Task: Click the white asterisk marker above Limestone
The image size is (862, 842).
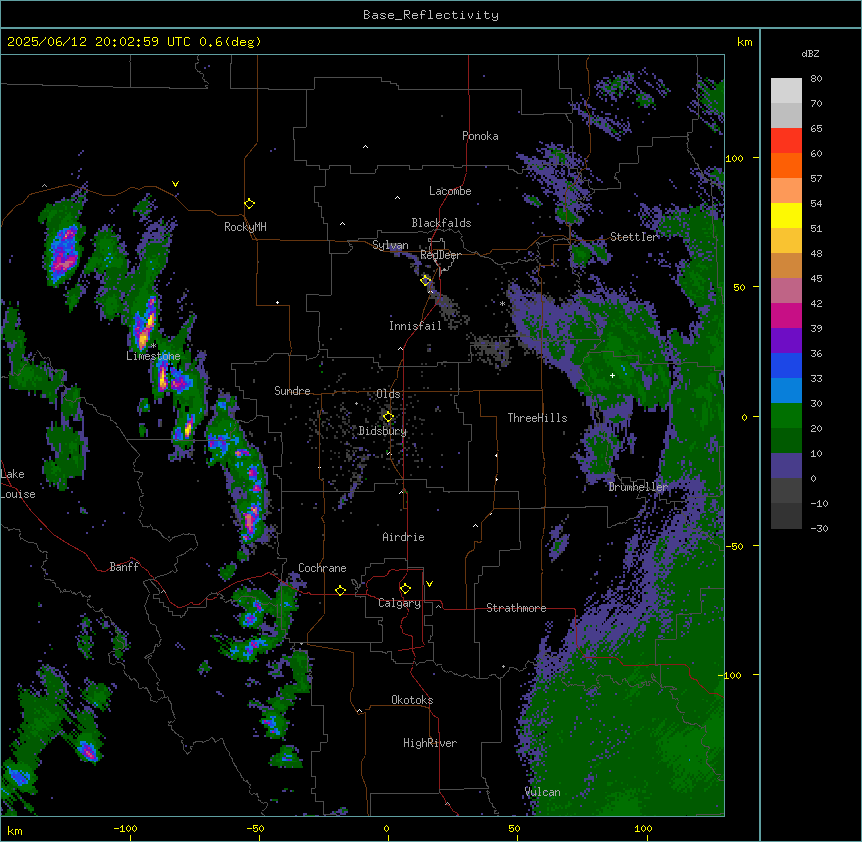Action: click(153, 346)
